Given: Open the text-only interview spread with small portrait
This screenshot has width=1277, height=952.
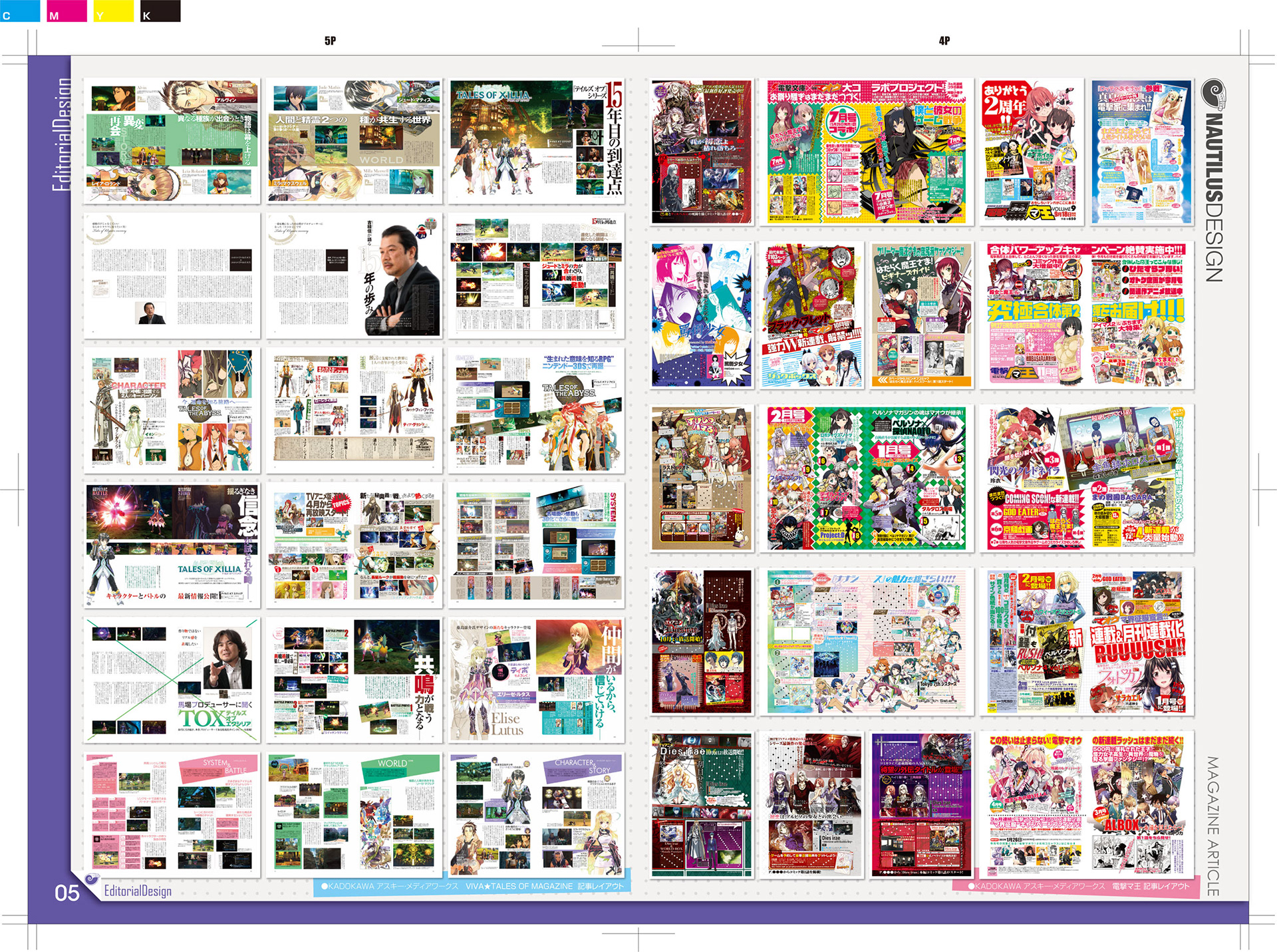Looking at the screenshot, I should 172,275.
